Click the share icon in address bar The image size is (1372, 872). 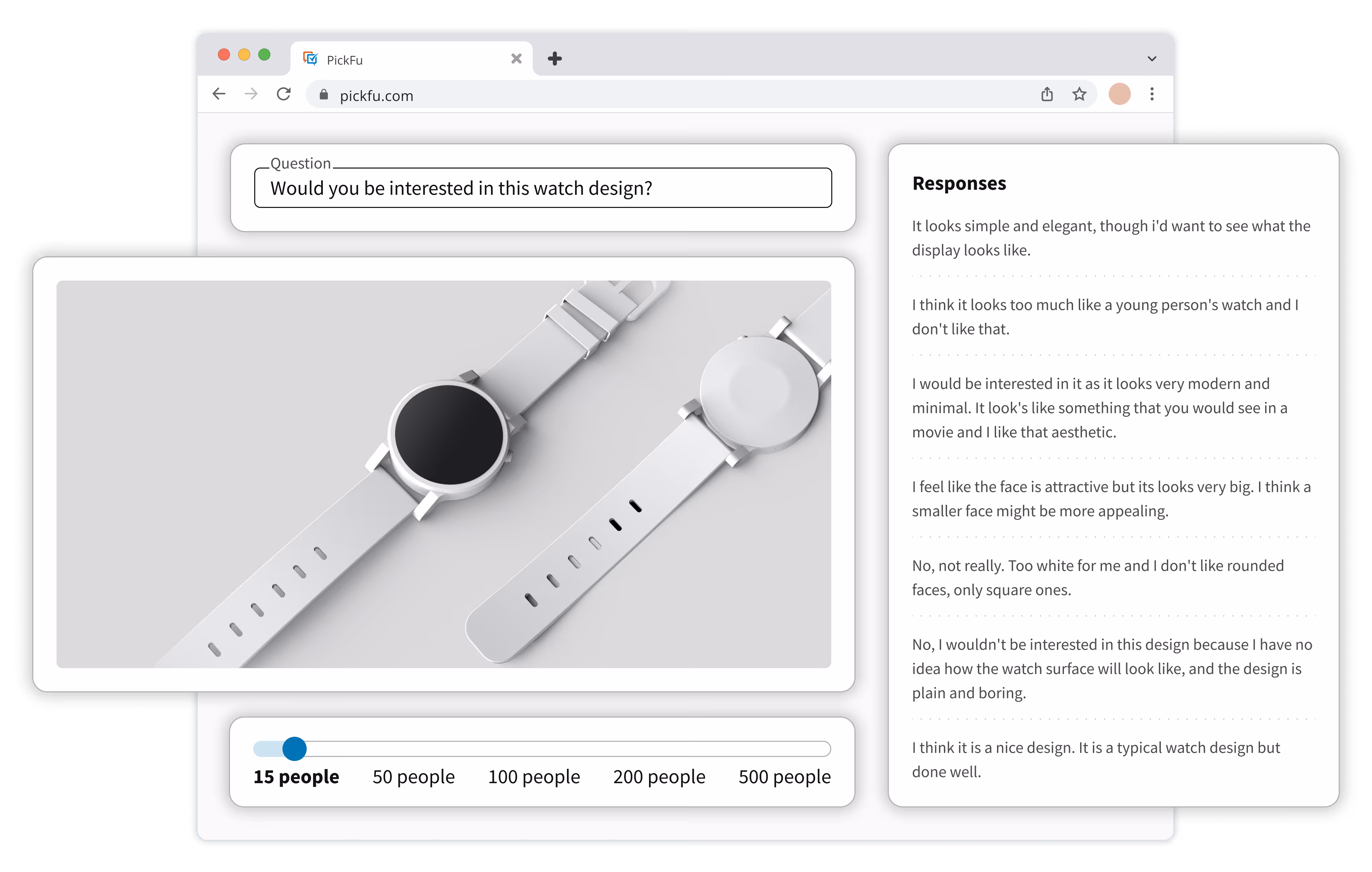click(1047, 94)
